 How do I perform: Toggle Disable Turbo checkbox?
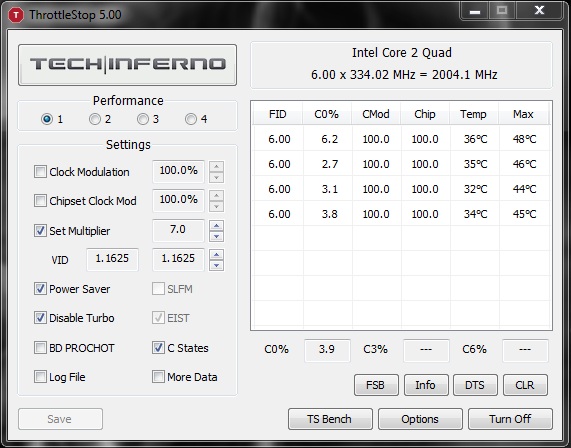click(40, 318)
